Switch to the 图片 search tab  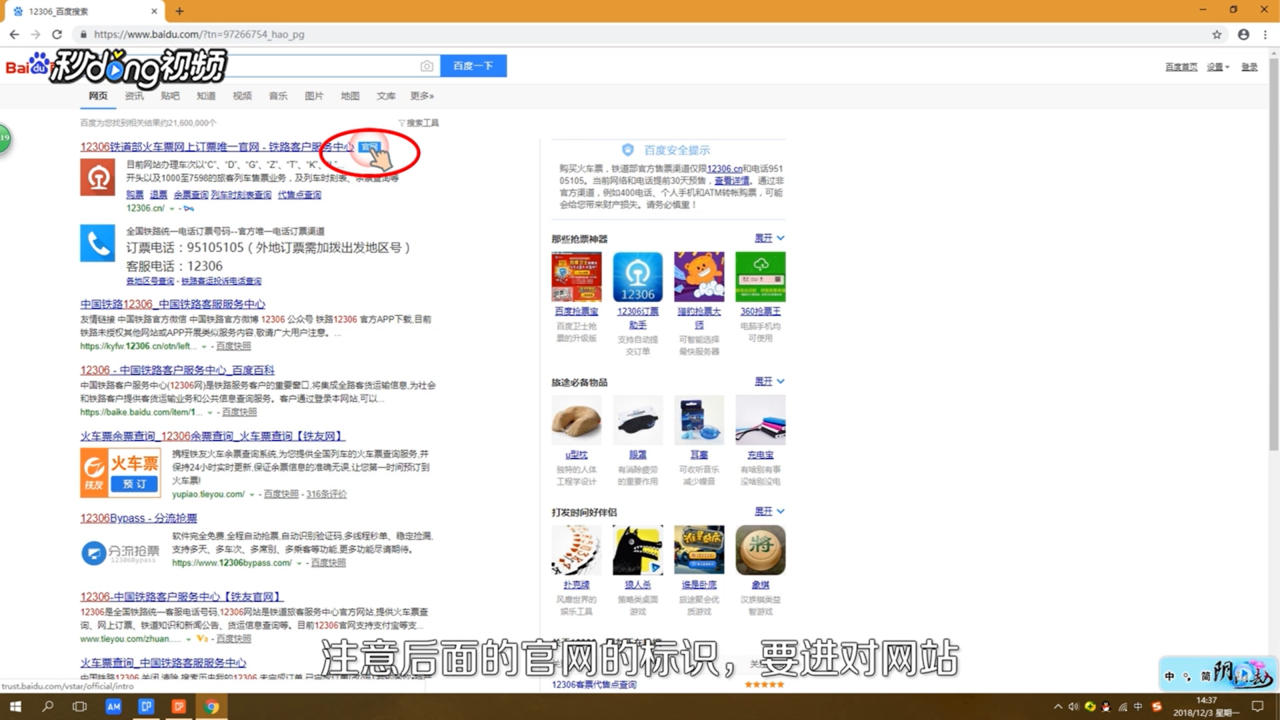314,96
